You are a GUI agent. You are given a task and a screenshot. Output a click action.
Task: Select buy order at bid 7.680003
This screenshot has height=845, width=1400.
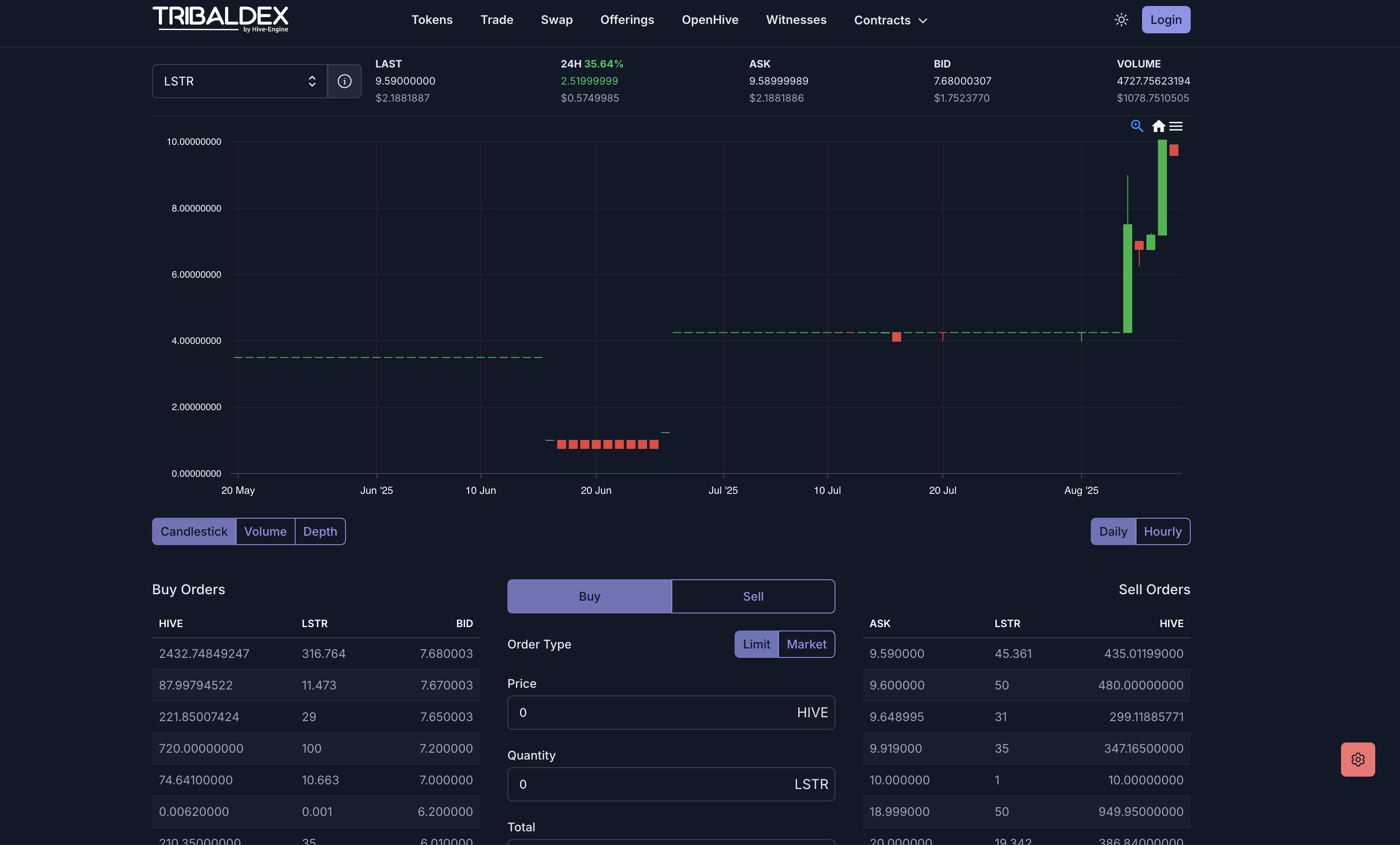click(316, 654)
